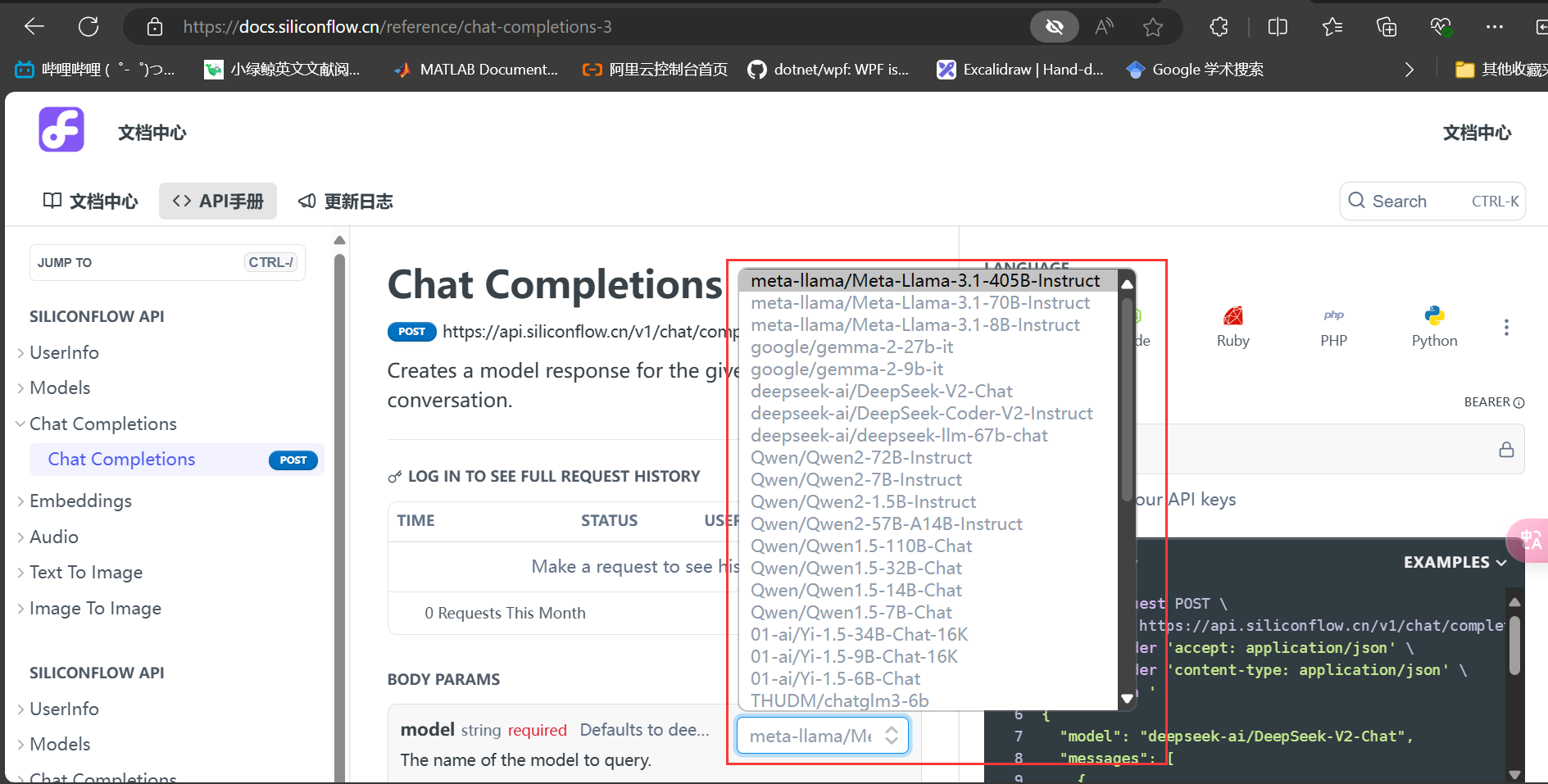The image size is (1548, 784).
Task: Click the Search box
Action: click(x=1432, y=201)
